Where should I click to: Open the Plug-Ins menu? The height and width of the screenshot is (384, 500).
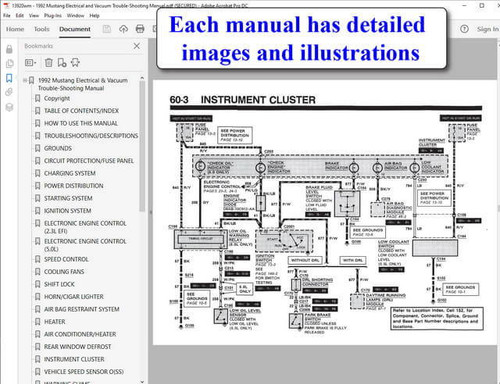53,15
